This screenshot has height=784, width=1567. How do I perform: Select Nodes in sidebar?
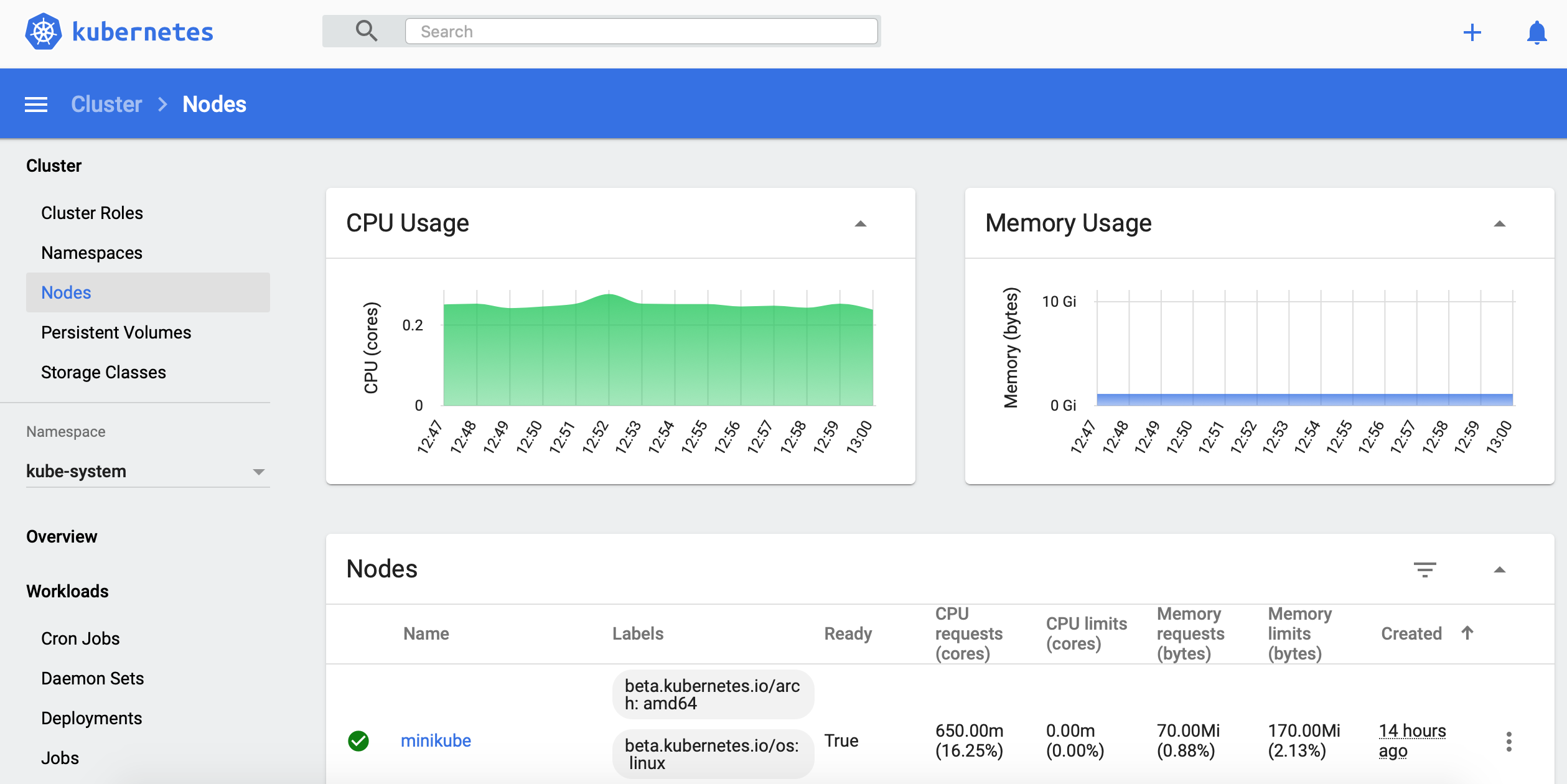pos(147,292)
